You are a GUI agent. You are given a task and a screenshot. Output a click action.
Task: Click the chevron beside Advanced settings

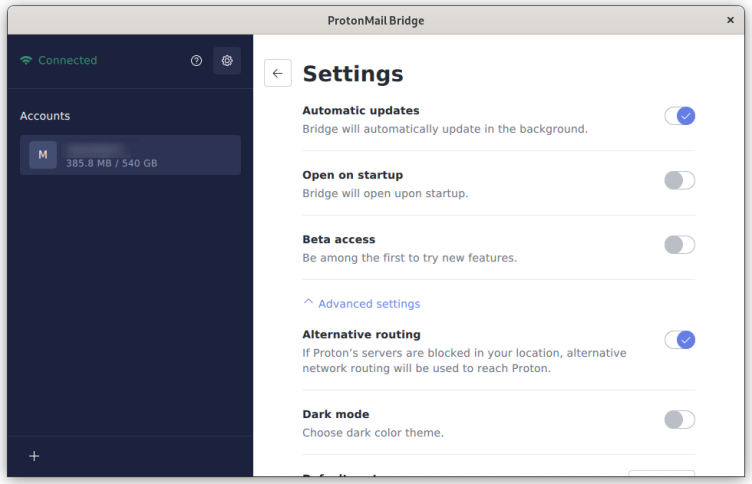(x=308, y=303)
